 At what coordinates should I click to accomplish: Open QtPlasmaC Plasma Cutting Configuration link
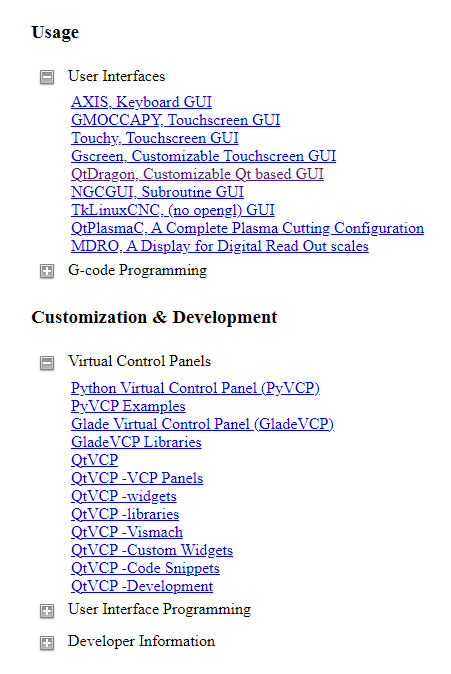coord(248,228)
